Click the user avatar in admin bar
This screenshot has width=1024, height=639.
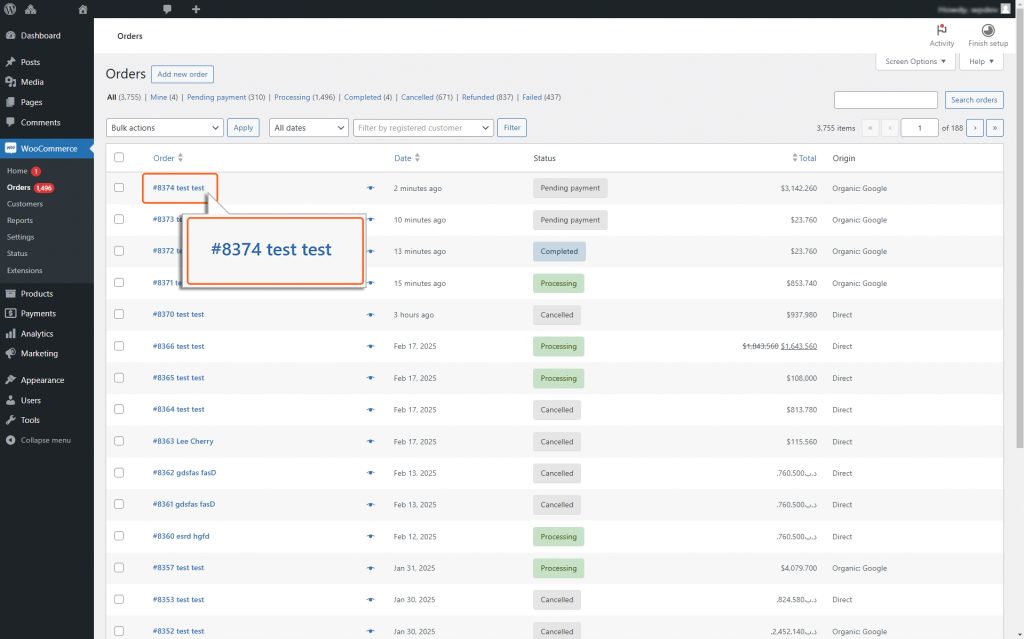1006,9
